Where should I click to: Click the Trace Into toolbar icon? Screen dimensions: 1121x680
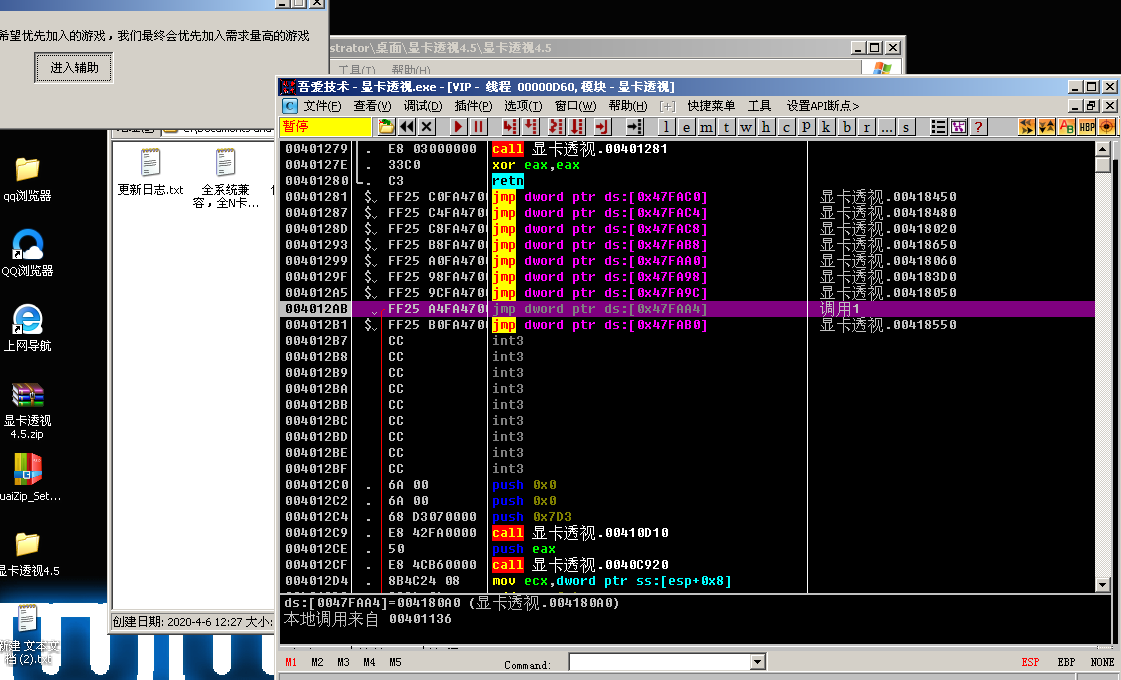[555, 127]
